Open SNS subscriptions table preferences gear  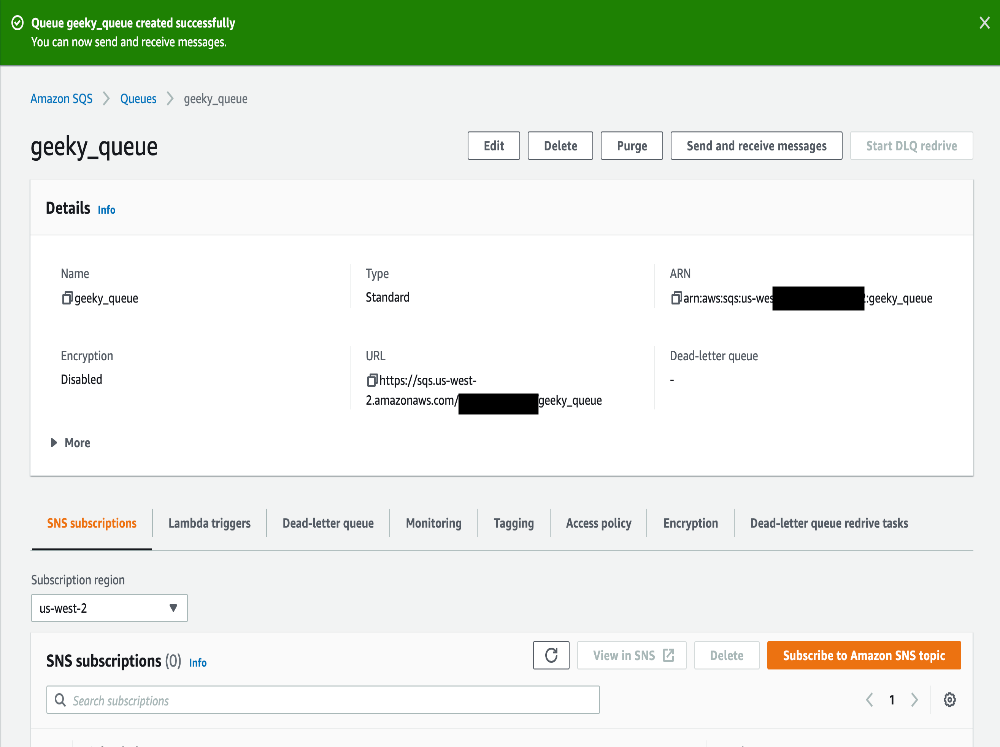pyautogui.click(x=950, y=700)
